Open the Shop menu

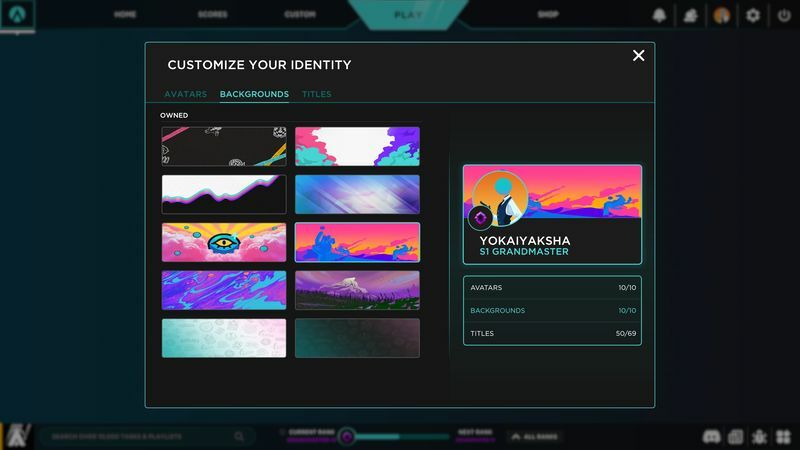pos(548,14)
